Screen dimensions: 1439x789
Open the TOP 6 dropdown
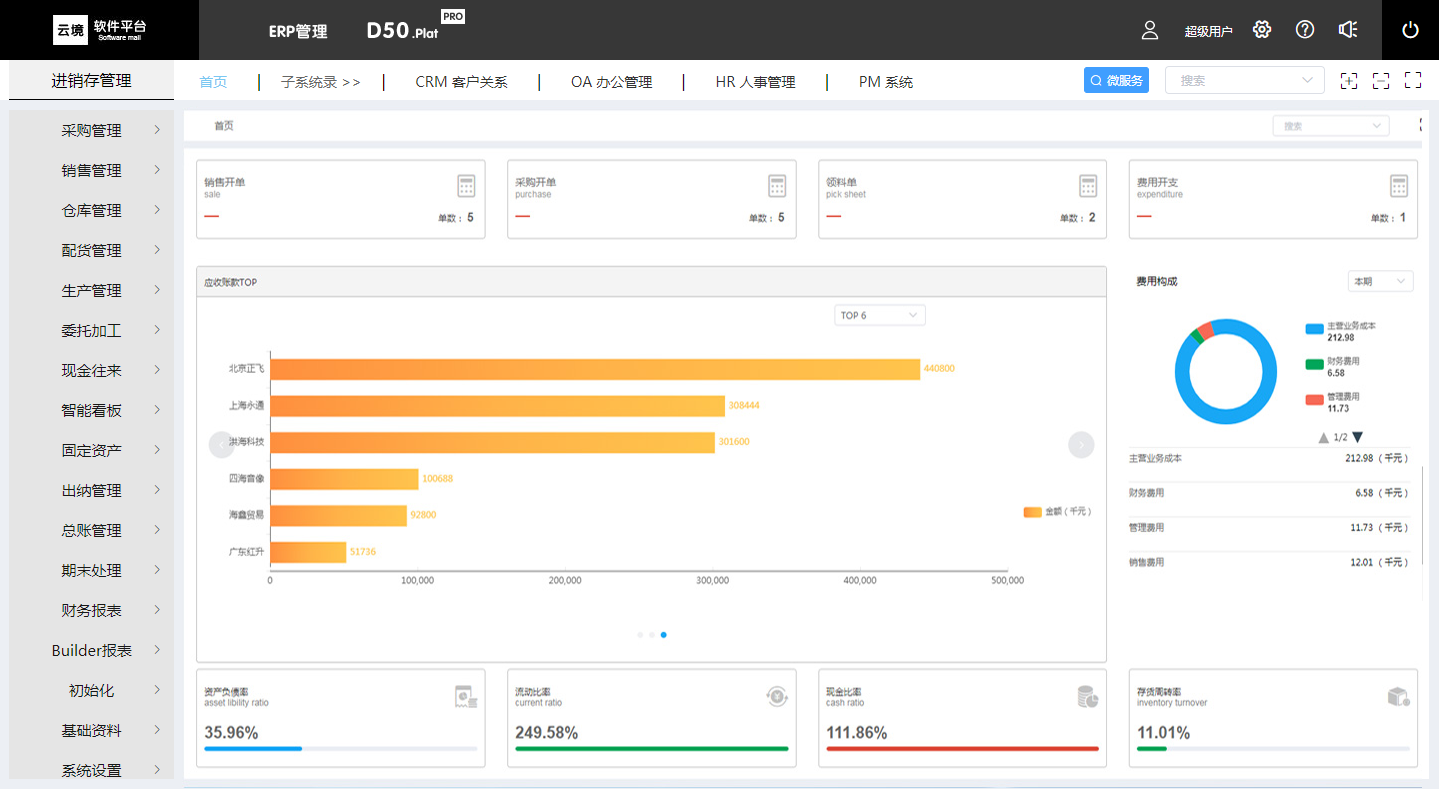(x=879, y=315)
